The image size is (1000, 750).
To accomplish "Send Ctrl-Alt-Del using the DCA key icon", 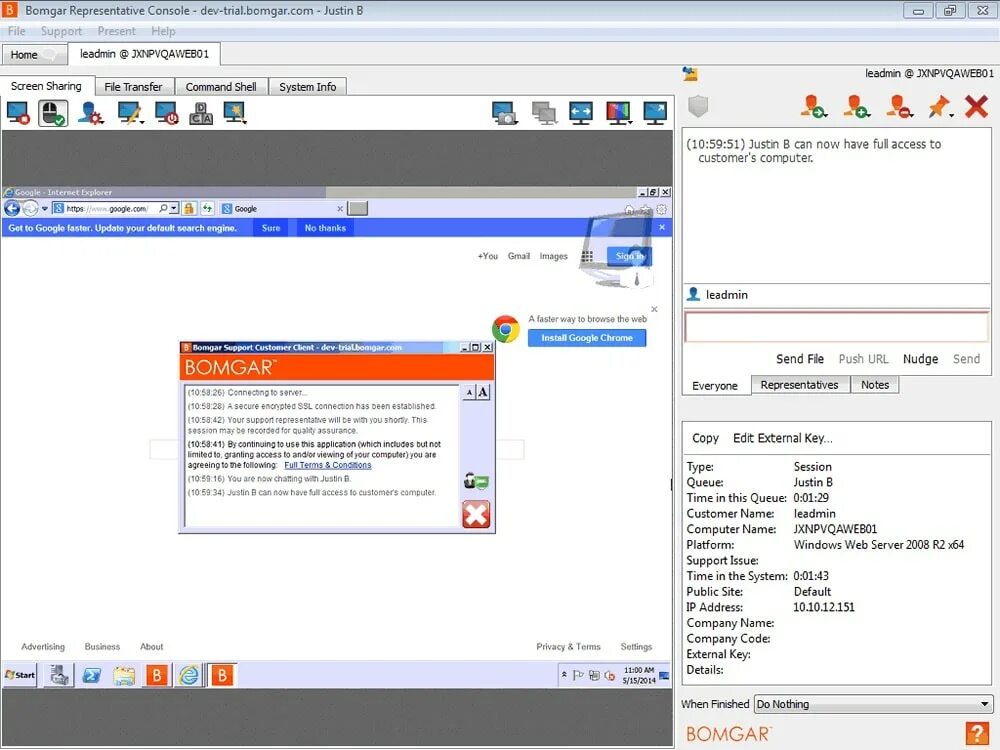I will 201,113.
